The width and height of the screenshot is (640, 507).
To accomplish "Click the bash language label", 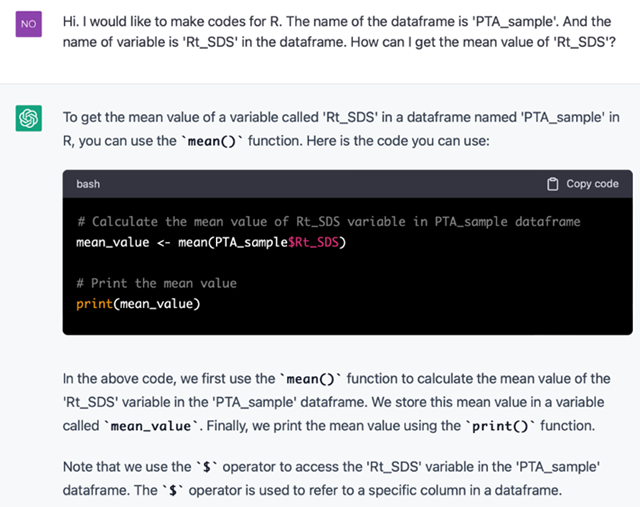I will pos(88,184).
